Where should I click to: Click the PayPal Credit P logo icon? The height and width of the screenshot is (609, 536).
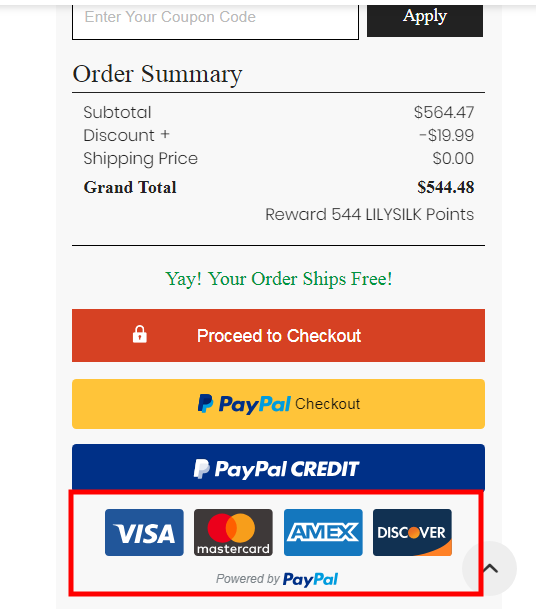pyautogui.click(x=202, y=469)
